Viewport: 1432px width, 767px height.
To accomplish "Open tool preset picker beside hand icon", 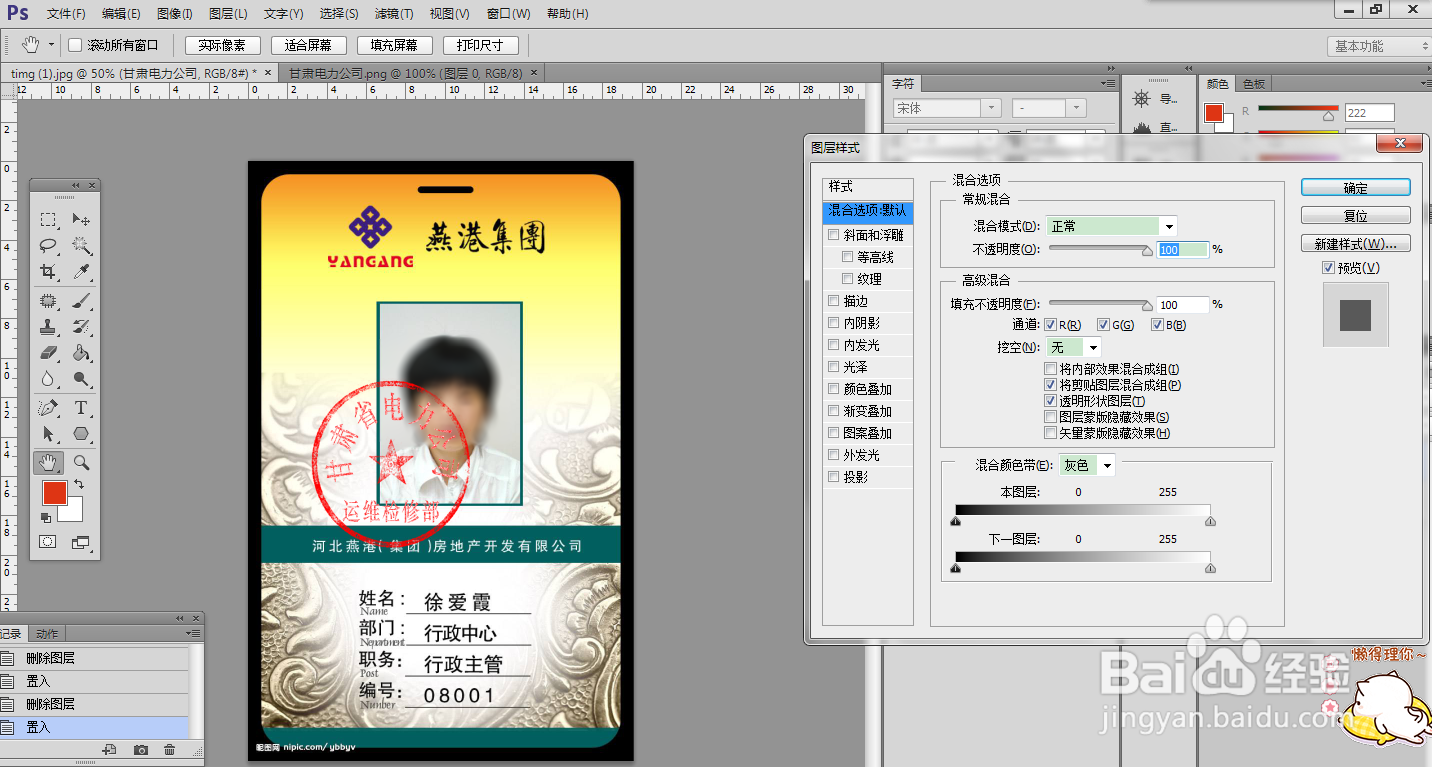I will (52, 45).
